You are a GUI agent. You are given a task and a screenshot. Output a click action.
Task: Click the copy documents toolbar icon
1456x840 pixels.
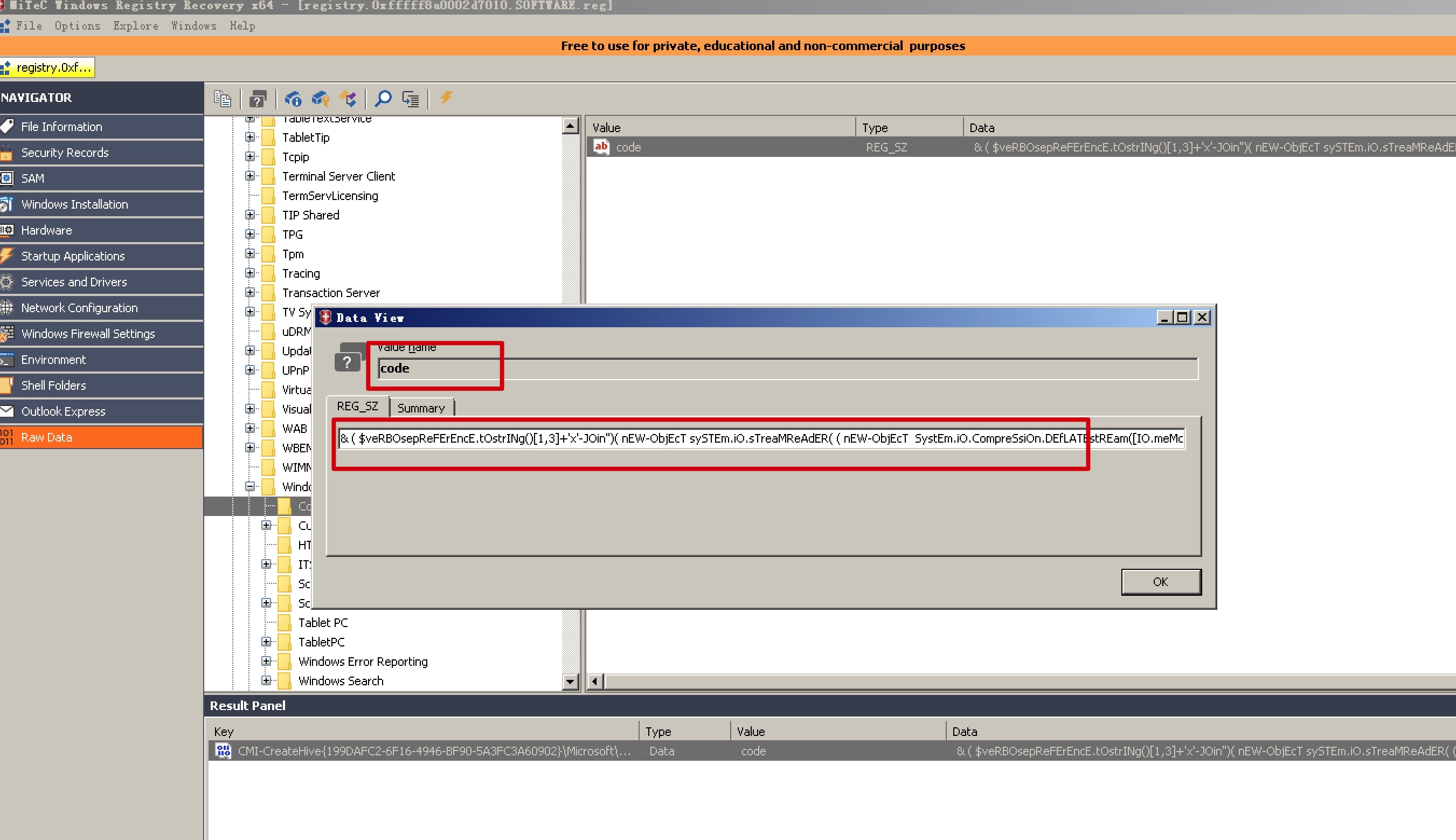(x=222, y=99)
